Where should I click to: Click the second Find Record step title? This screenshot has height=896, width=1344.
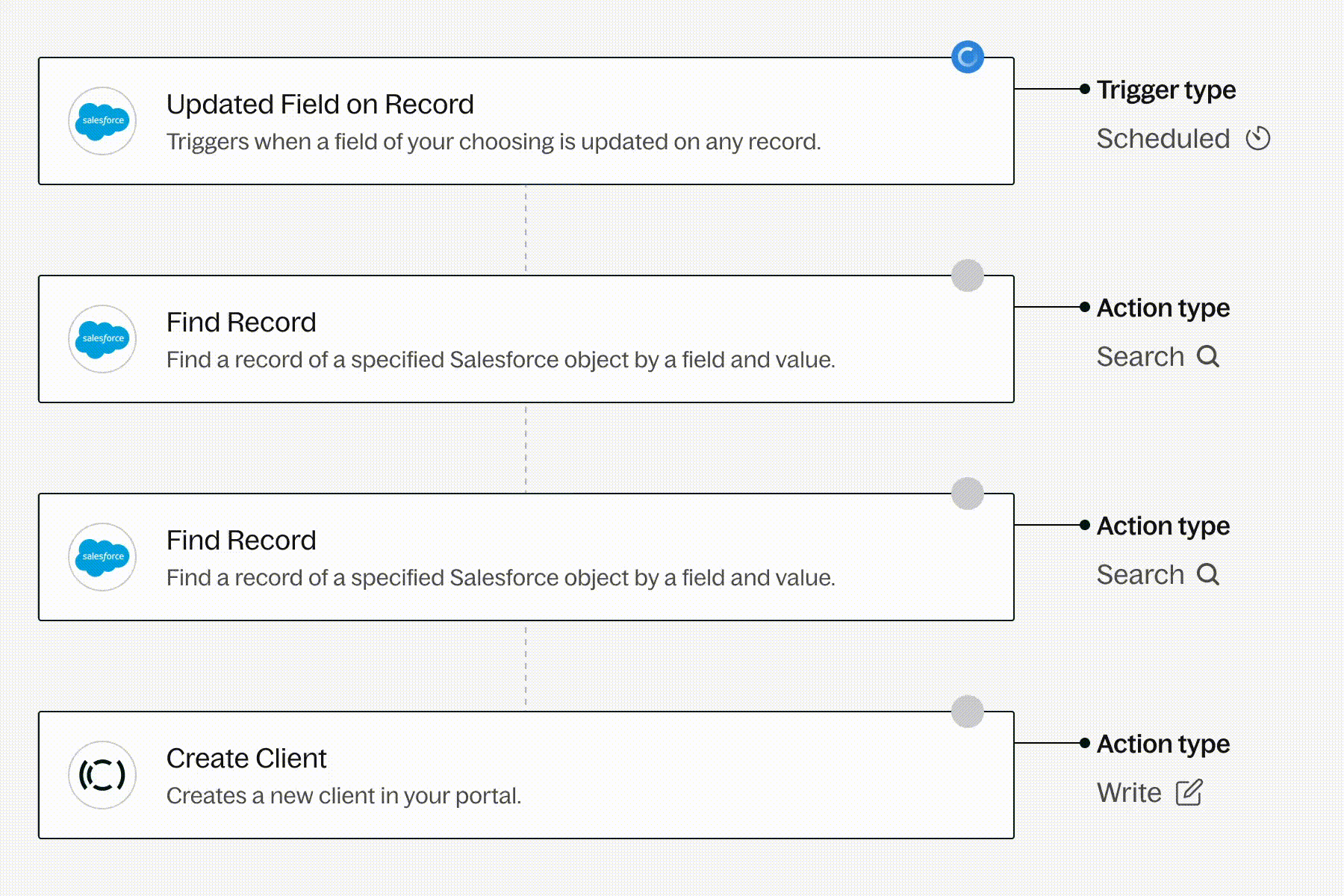(241, 541)
